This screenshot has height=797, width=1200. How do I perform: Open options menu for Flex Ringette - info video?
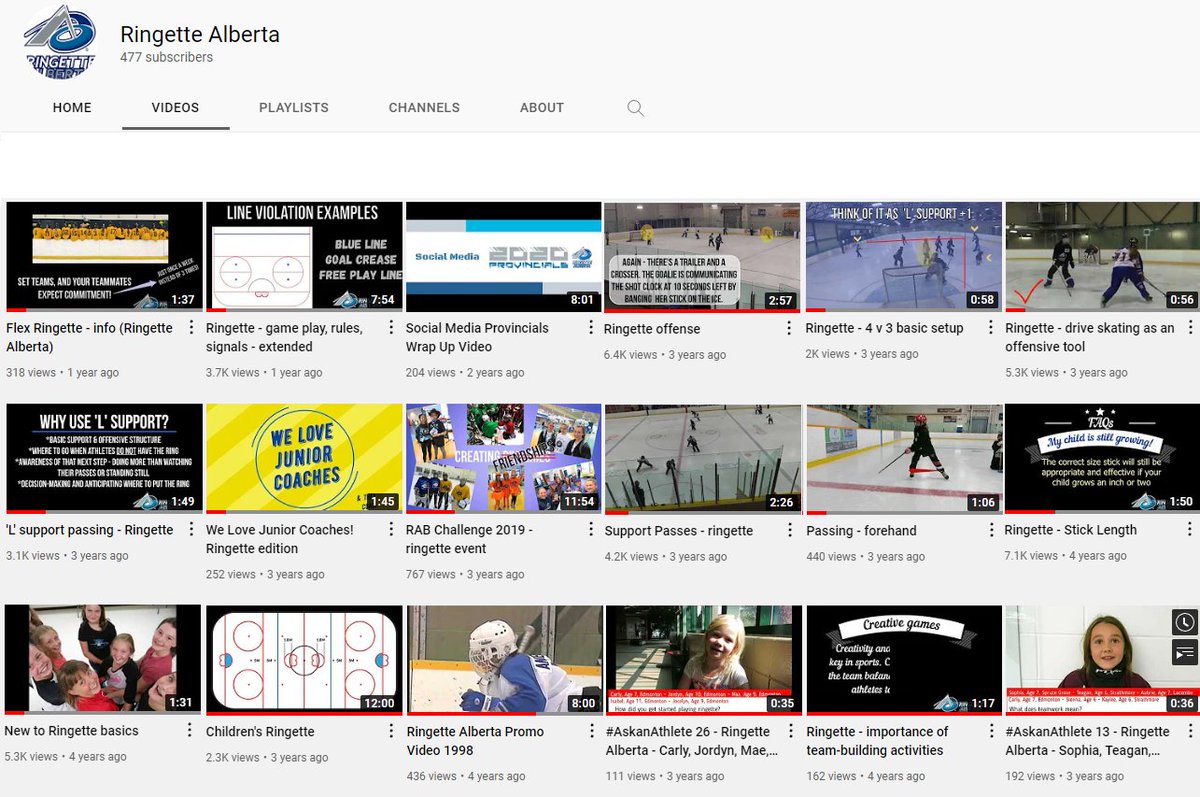(x=191, y=328)
